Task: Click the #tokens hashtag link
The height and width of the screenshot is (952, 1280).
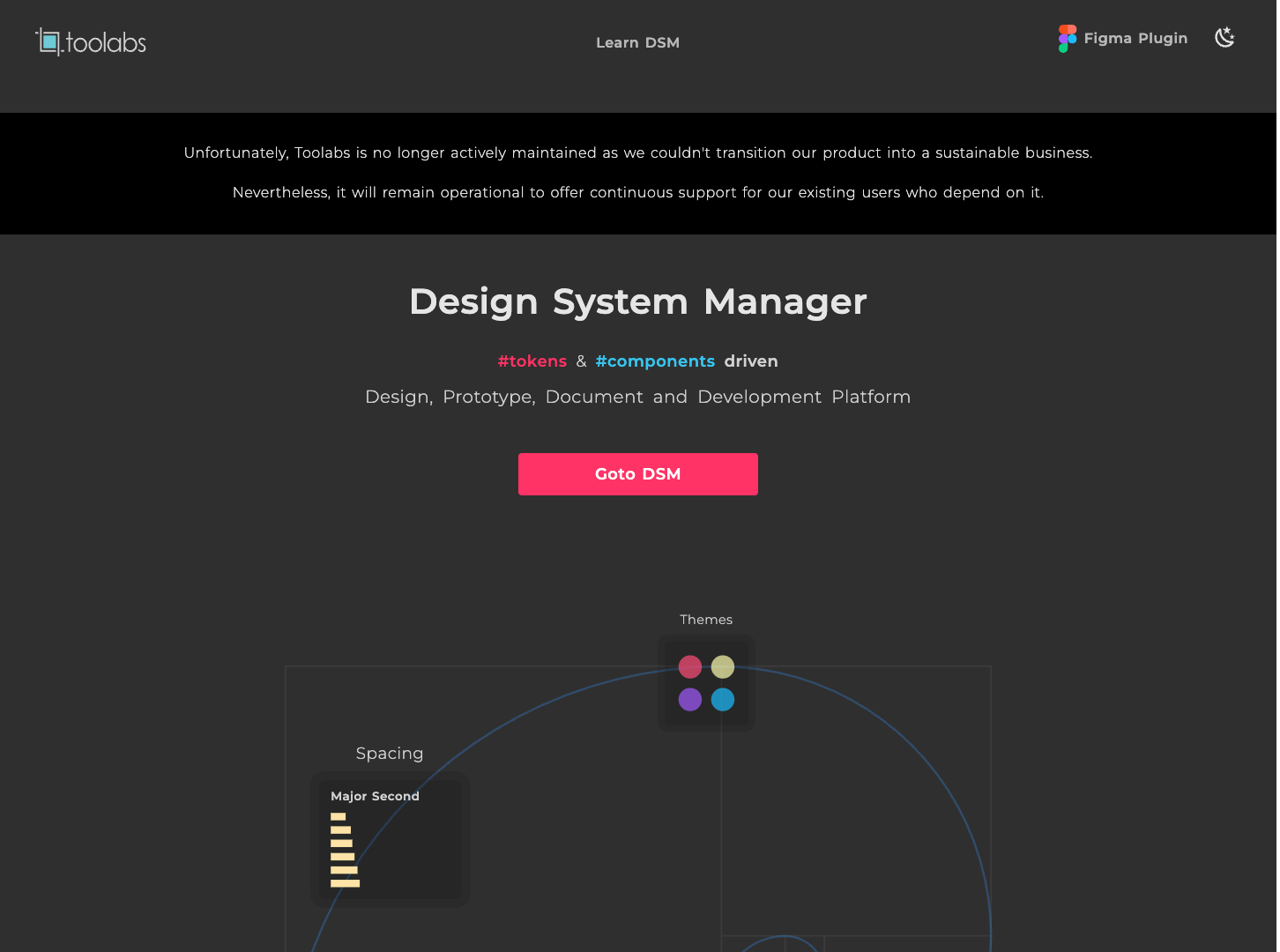Action: 532,361
